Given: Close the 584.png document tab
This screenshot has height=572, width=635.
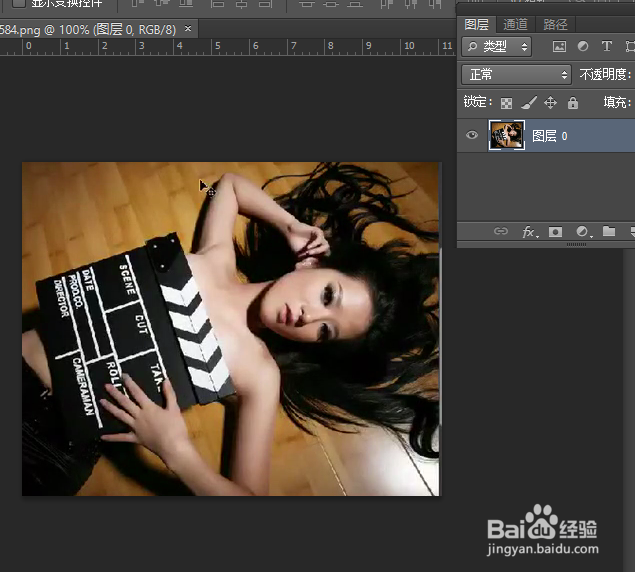Looking at the screenshot, I should (x=188, y=28).
